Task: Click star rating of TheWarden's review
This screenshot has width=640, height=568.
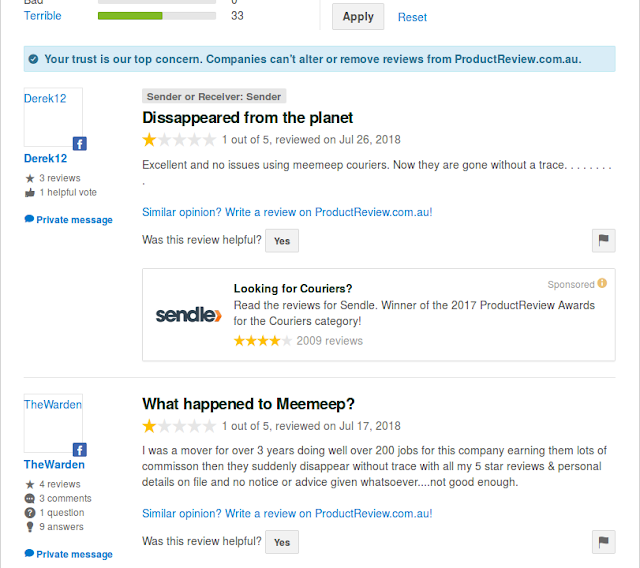Action: (x=179, y=426)
